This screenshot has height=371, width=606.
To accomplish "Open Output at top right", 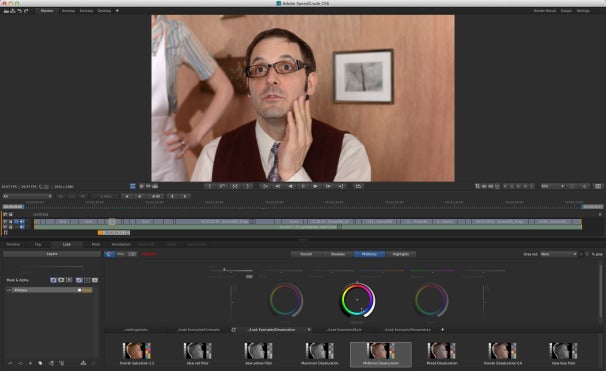I will point(566,11).
